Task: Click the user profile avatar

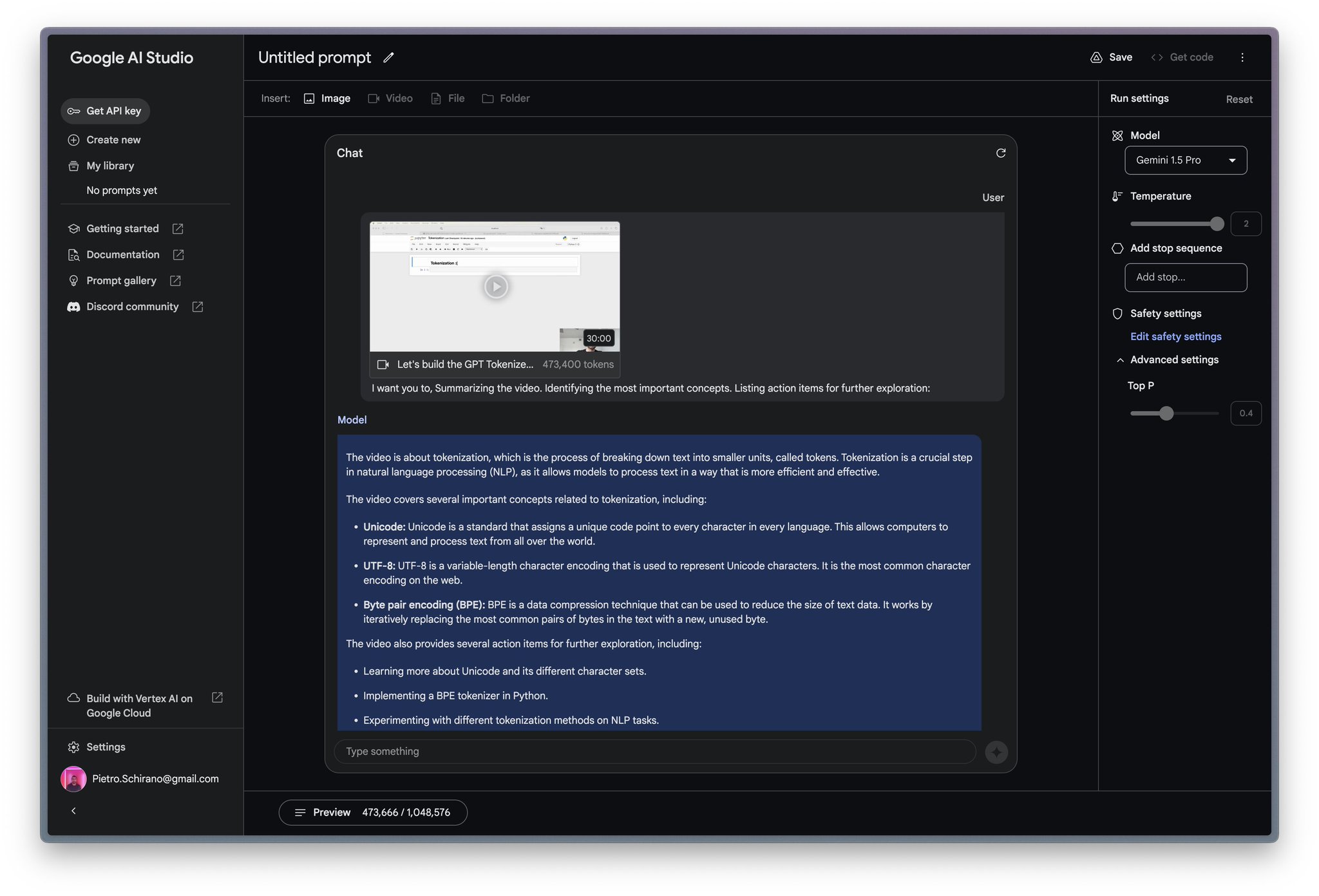Action: pos(73,779)
